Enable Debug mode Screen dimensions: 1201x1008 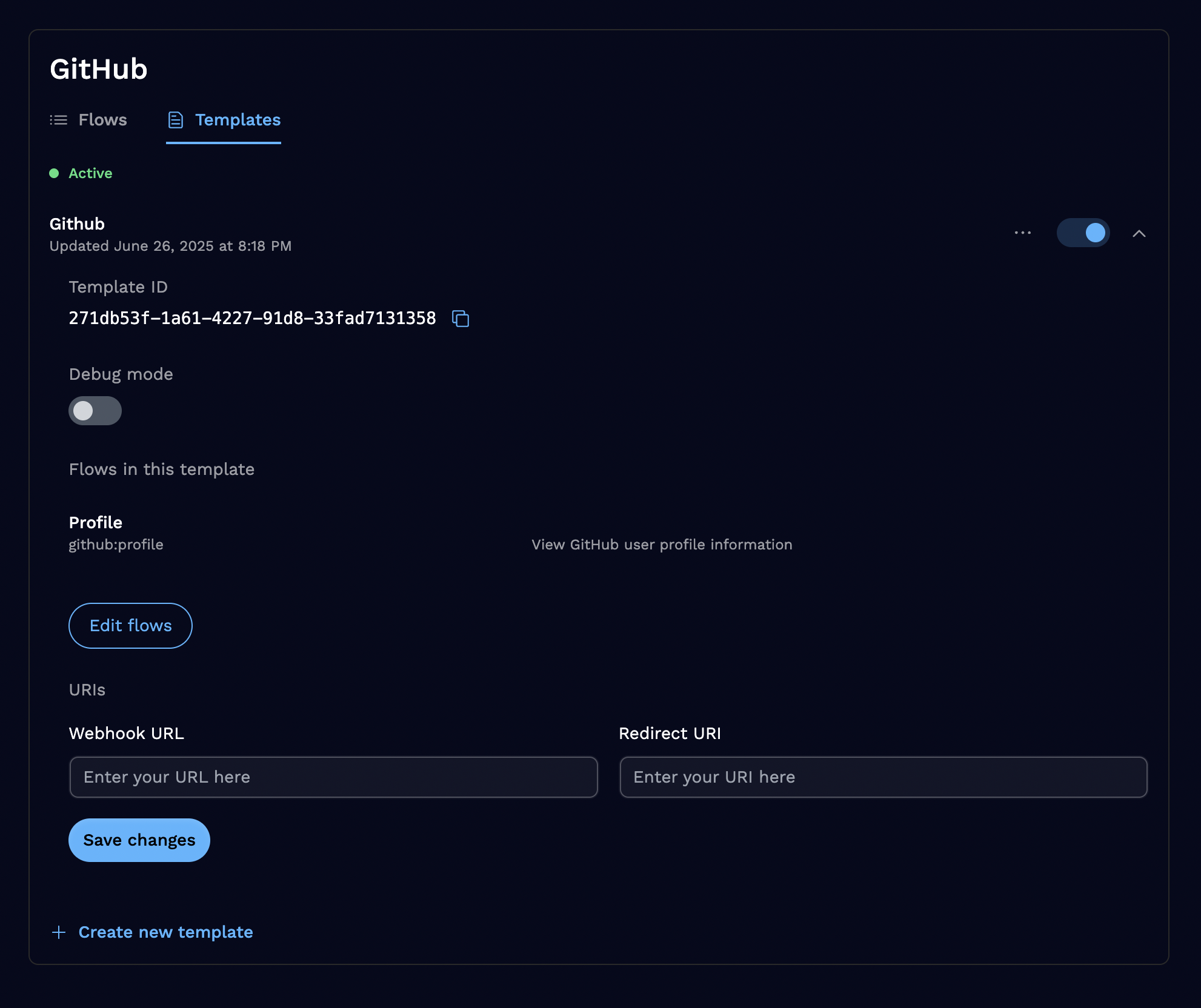[x=95, y=411]
